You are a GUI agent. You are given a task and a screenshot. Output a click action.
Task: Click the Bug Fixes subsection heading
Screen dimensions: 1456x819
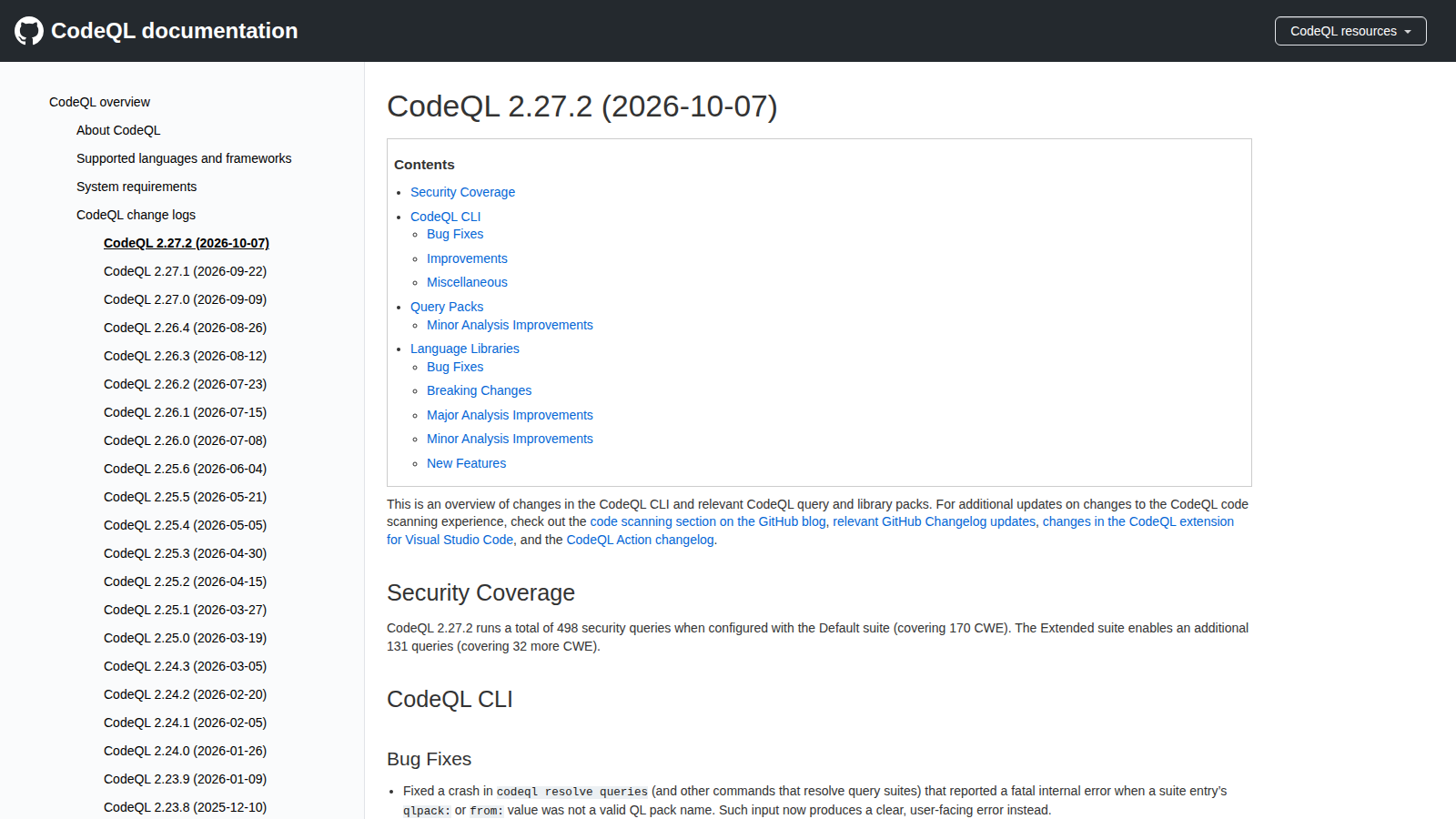429,759
